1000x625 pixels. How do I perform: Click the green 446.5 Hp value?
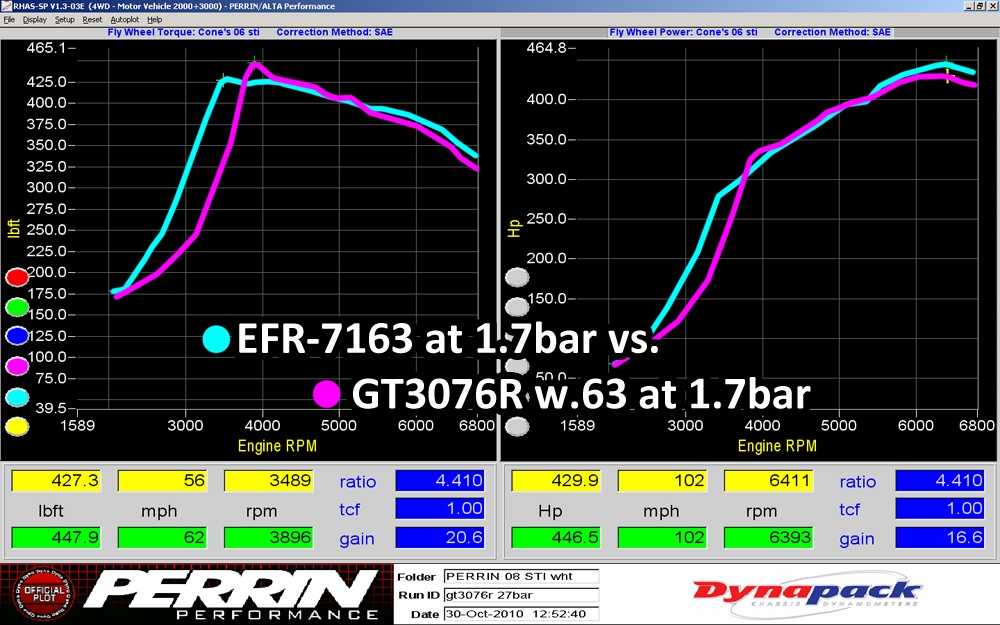pos(556,537)
